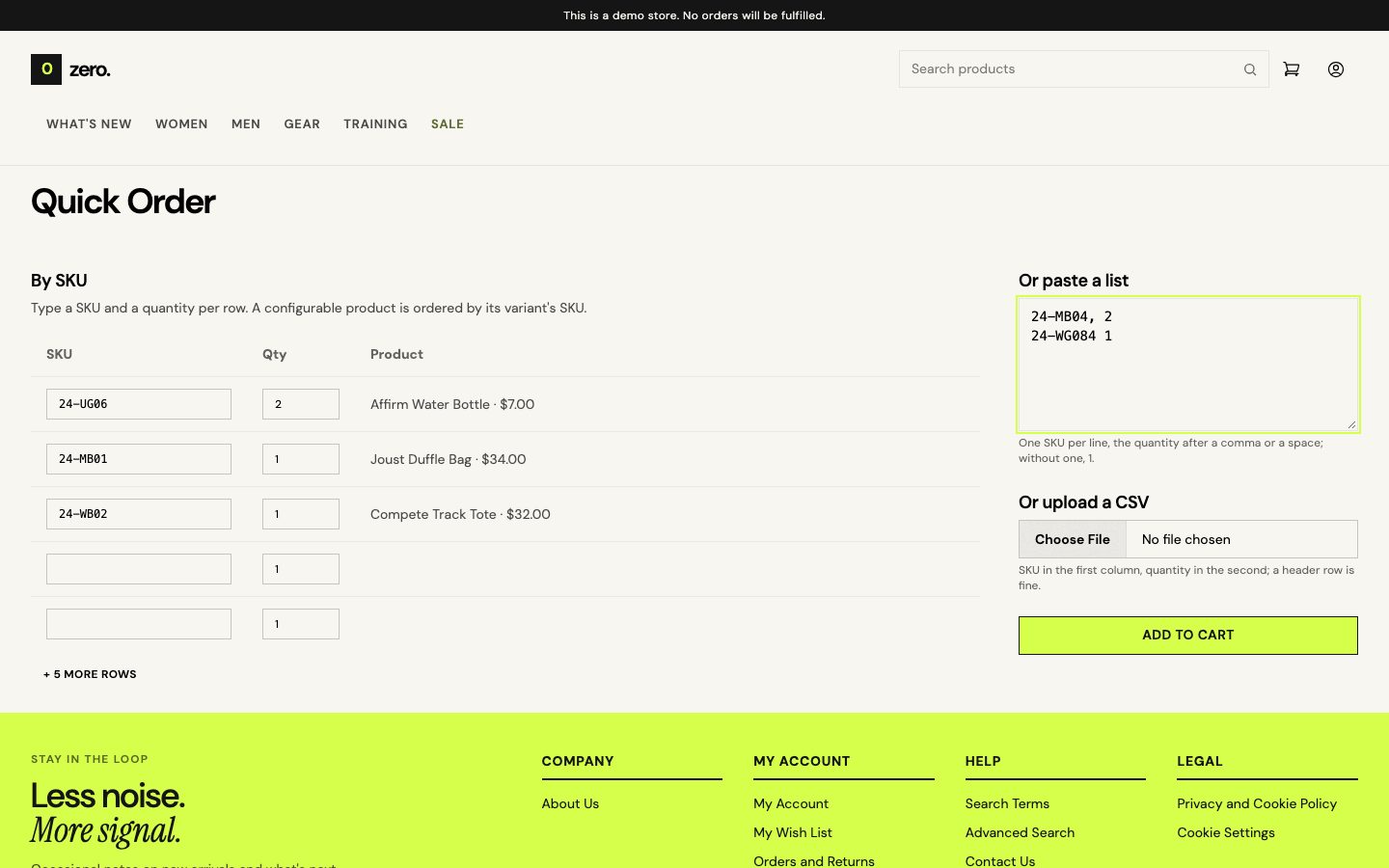Click the No file chosen text
1389x868 pixels.
click(1186, 539)
